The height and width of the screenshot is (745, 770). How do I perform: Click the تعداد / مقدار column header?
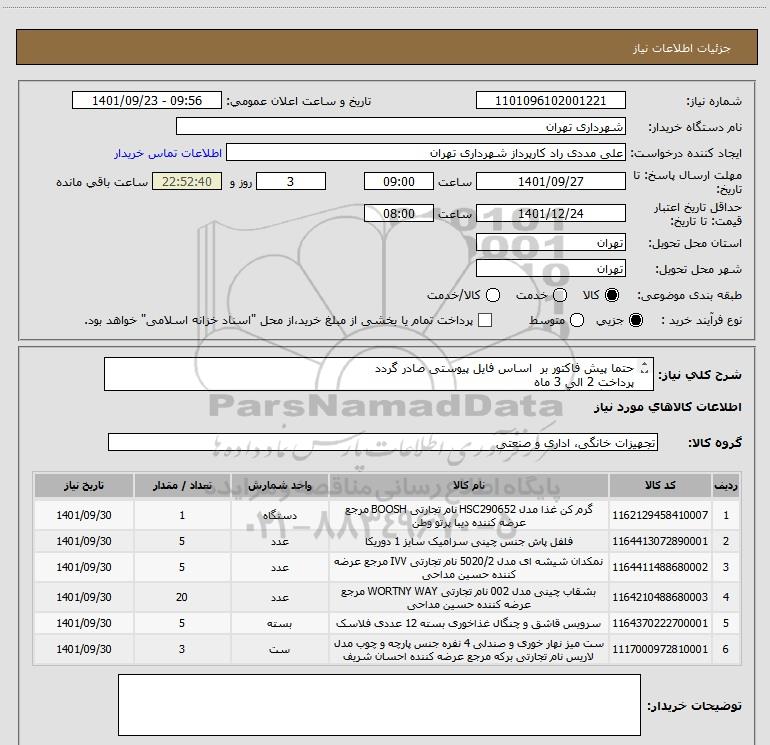tap(182, 485)
